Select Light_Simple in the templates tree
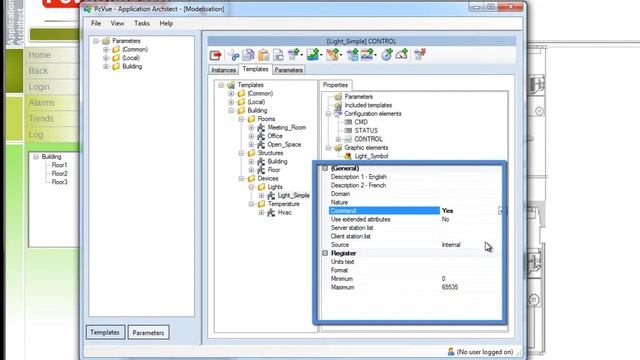 [x=293, y=196]
